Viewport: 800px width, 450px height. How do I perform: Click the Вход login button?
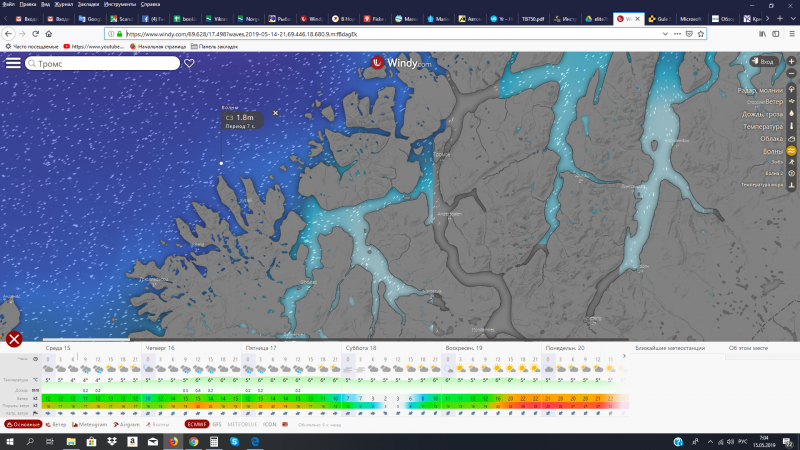pyautogui.click(x=762, y=62)
